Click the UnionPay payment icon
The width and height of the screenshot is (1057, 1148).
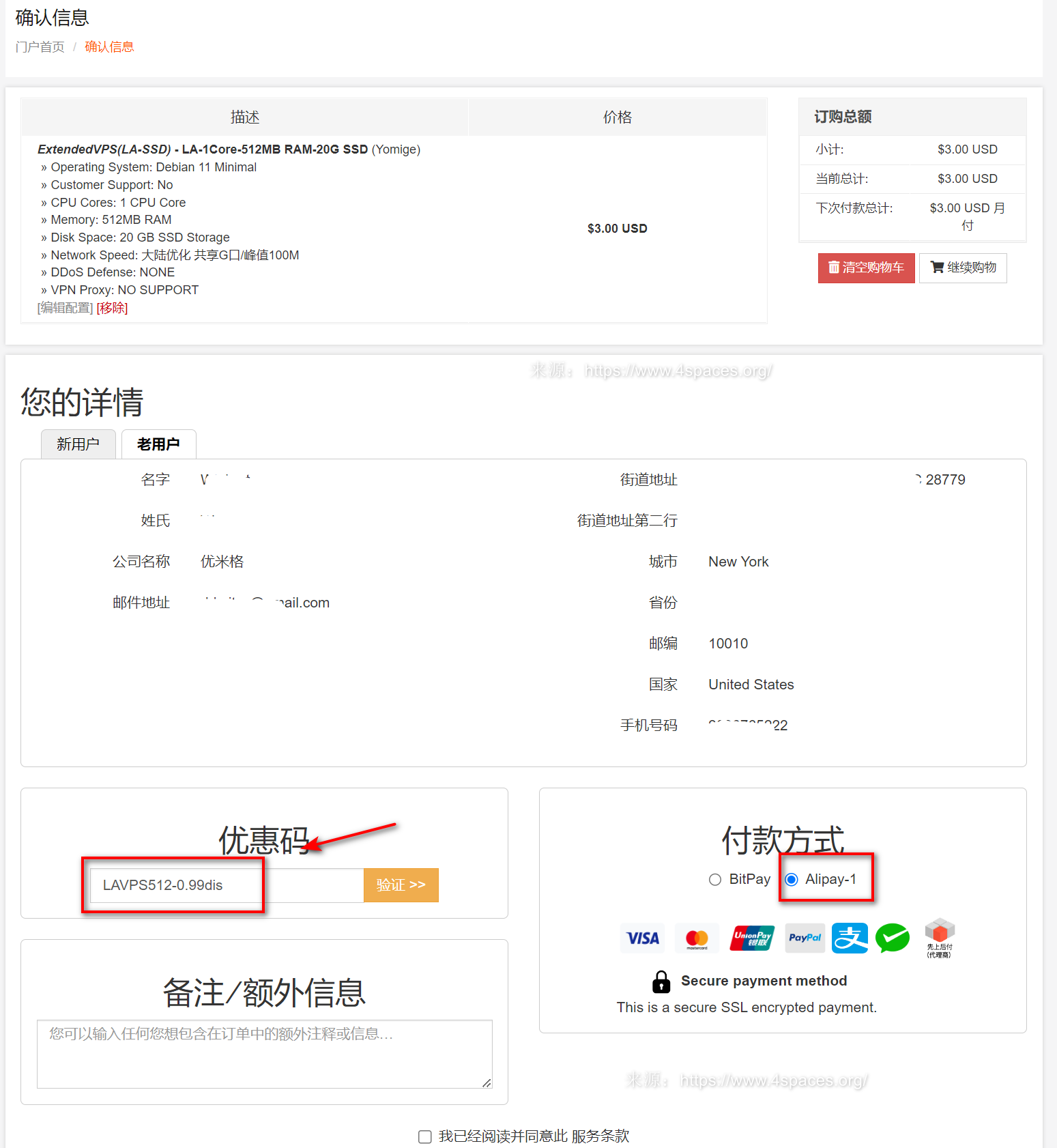(x=752, y=938)
